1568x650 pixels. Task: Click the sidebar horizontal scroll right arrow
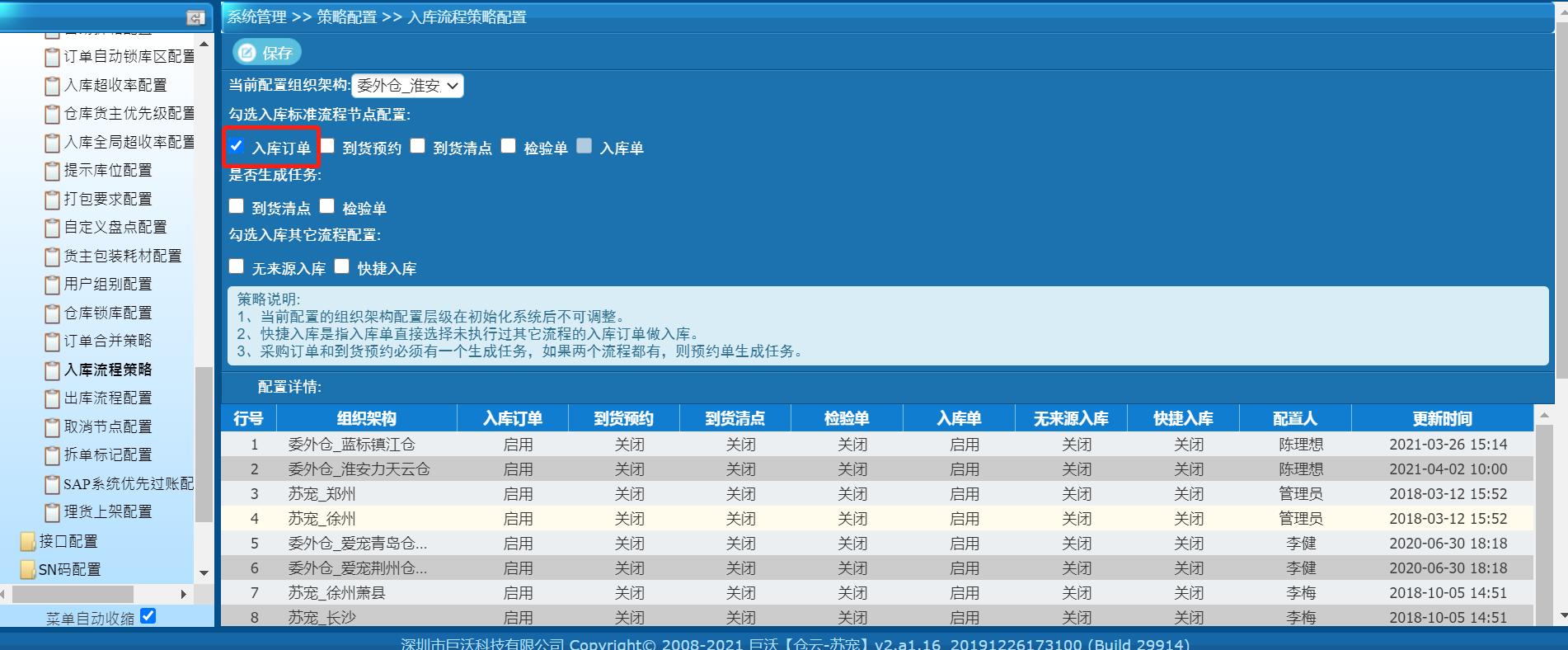pyautogui.click(x=183, y=594)
